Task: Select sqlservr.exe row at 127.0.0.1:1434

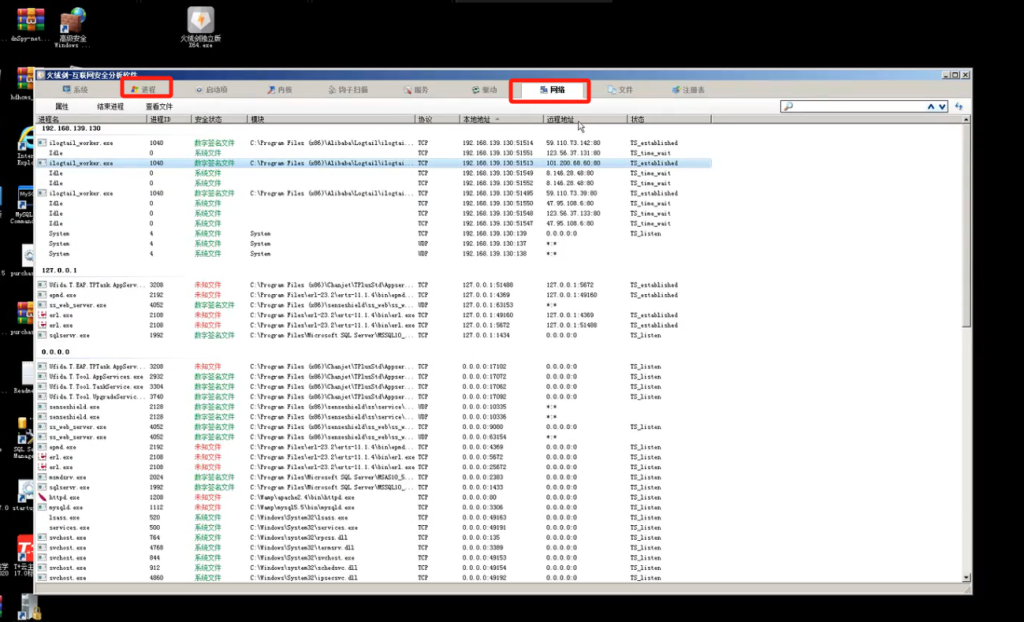Action: (374, 335)
